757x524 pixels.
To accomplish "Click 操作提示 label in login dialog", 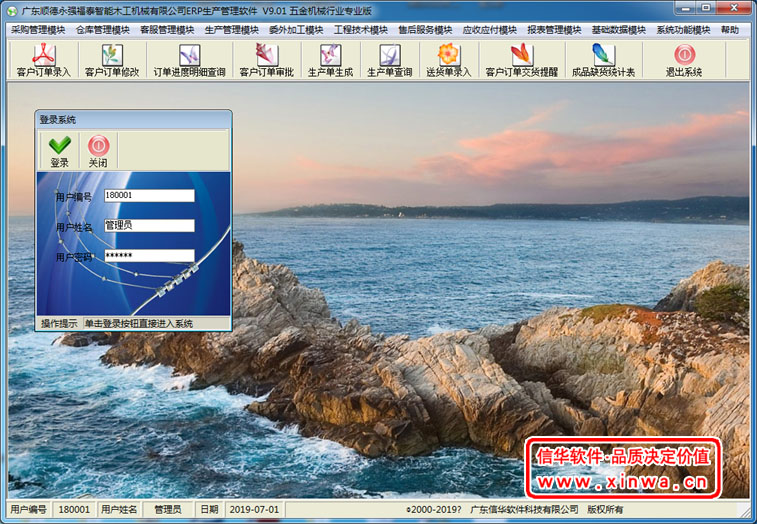I will 59,324.
